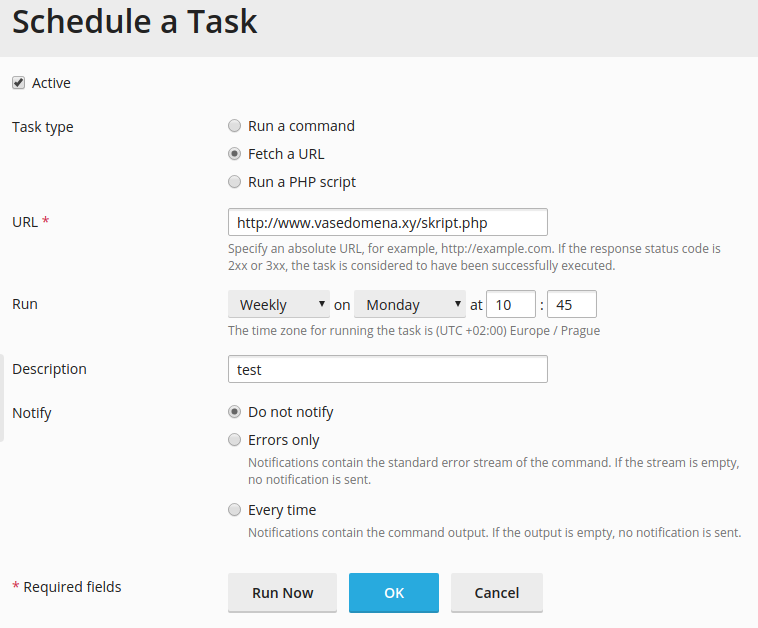This screenshot has width=758, height=628.
Task: Toggle the Active checkbox
Action: [18, 83]
